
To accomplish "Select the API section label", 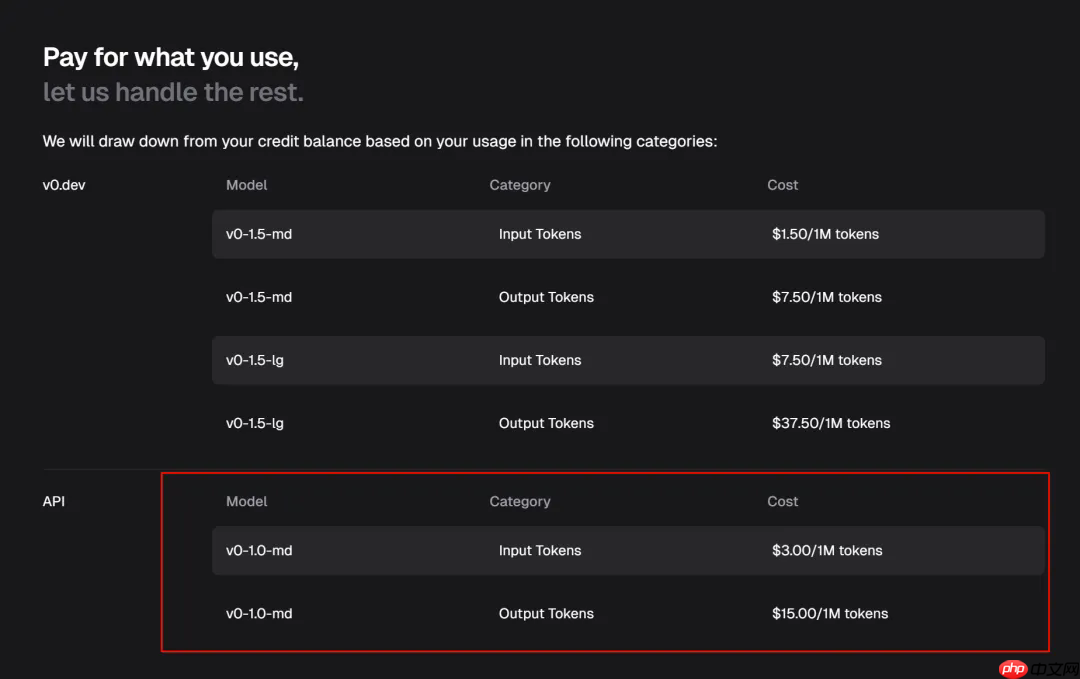I will [54, 501].
